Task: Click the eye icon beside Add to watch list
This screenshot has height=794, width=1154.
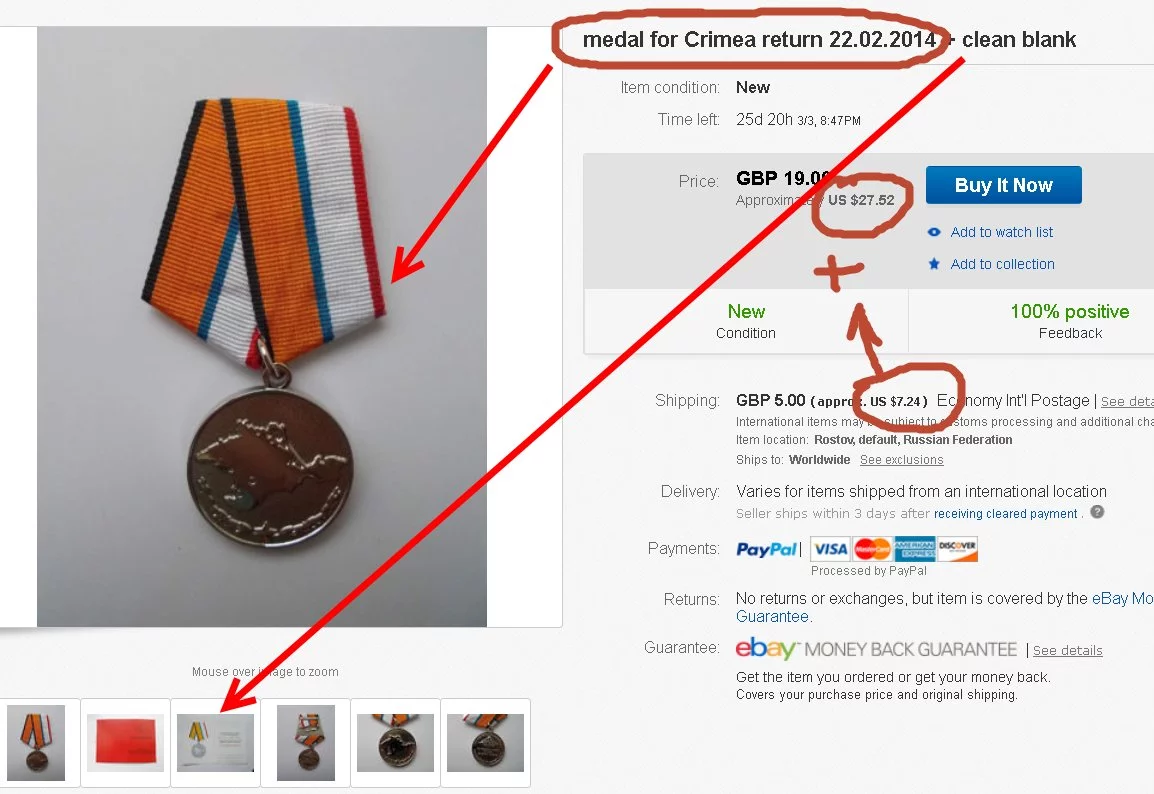Action: (934, 232)
